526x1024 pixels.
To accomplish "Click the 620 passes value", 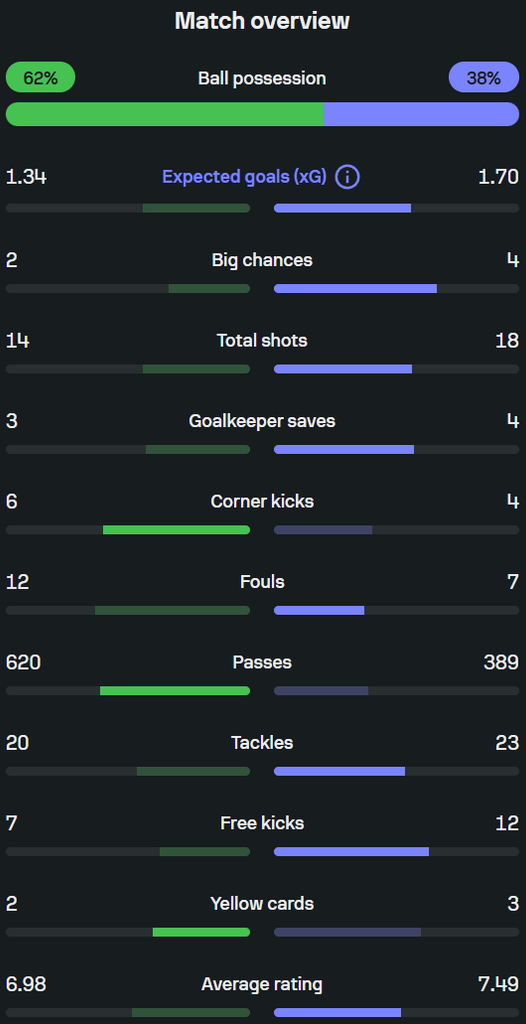I will coord(23,662).
